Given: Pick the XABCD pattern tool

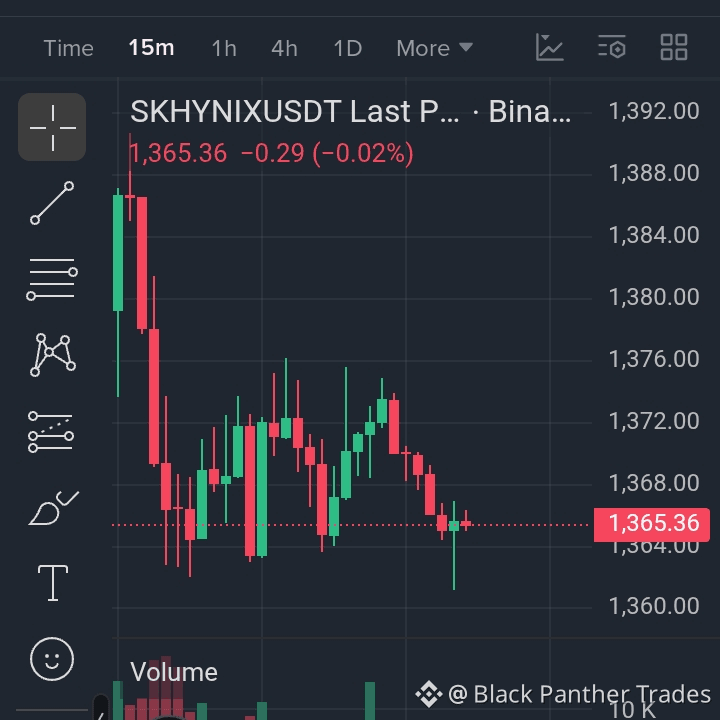Looking at the screenshot, I should click(x=52, y=355).
